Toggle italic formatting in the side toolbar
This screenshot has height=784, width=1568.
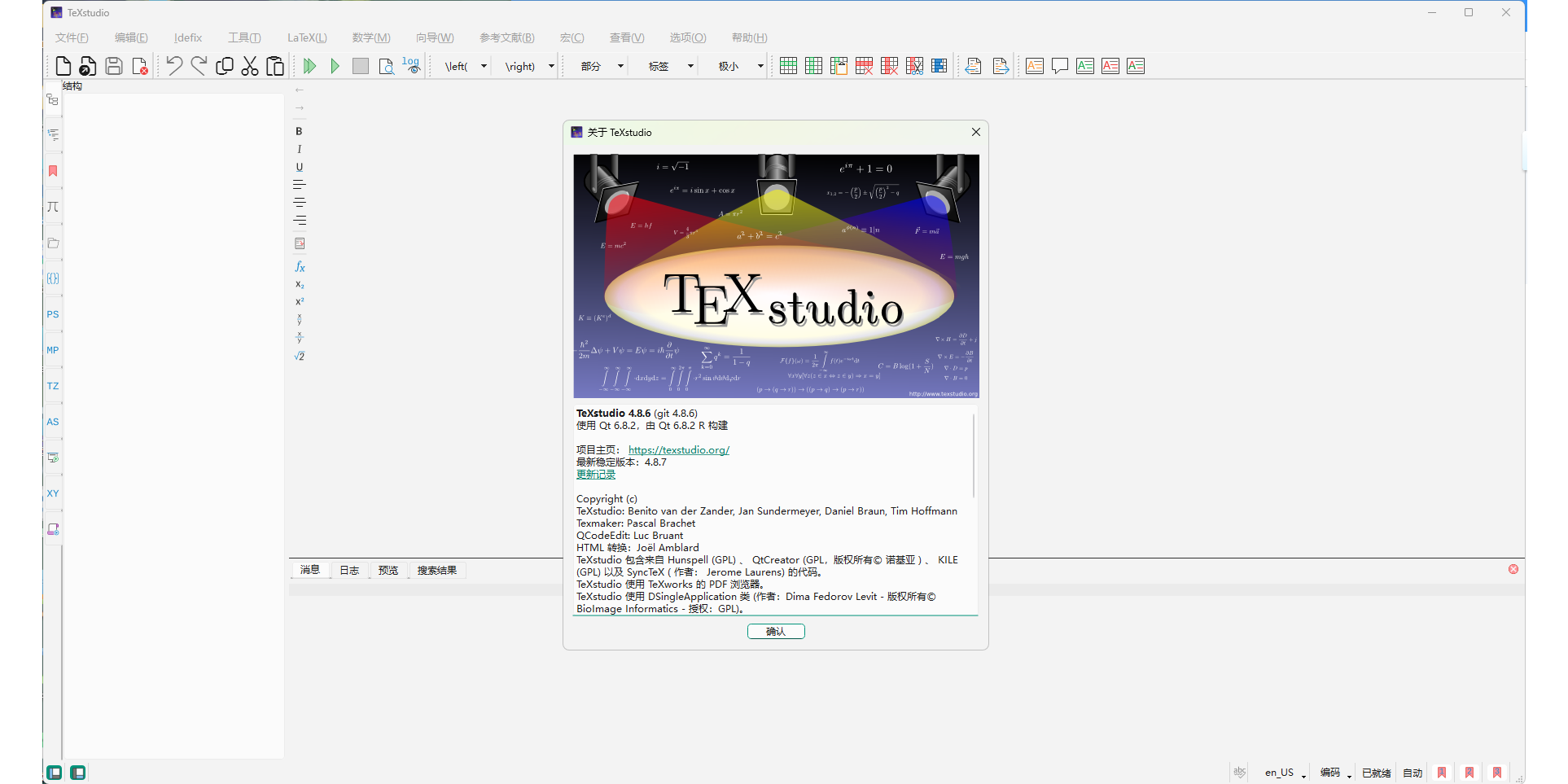point(300,149)
